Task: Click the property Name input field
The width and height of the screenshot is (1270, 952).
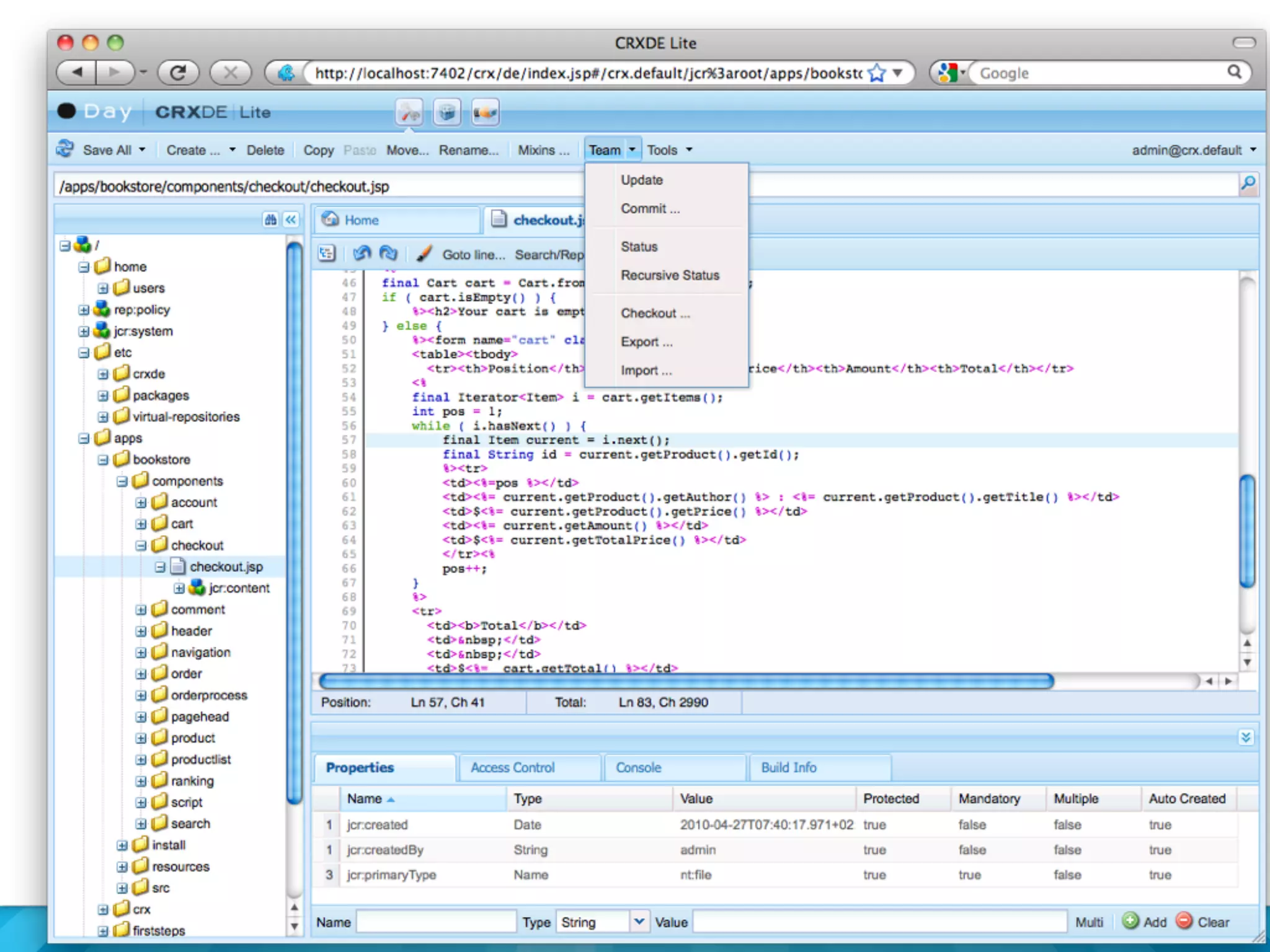Action: (436, 922)
